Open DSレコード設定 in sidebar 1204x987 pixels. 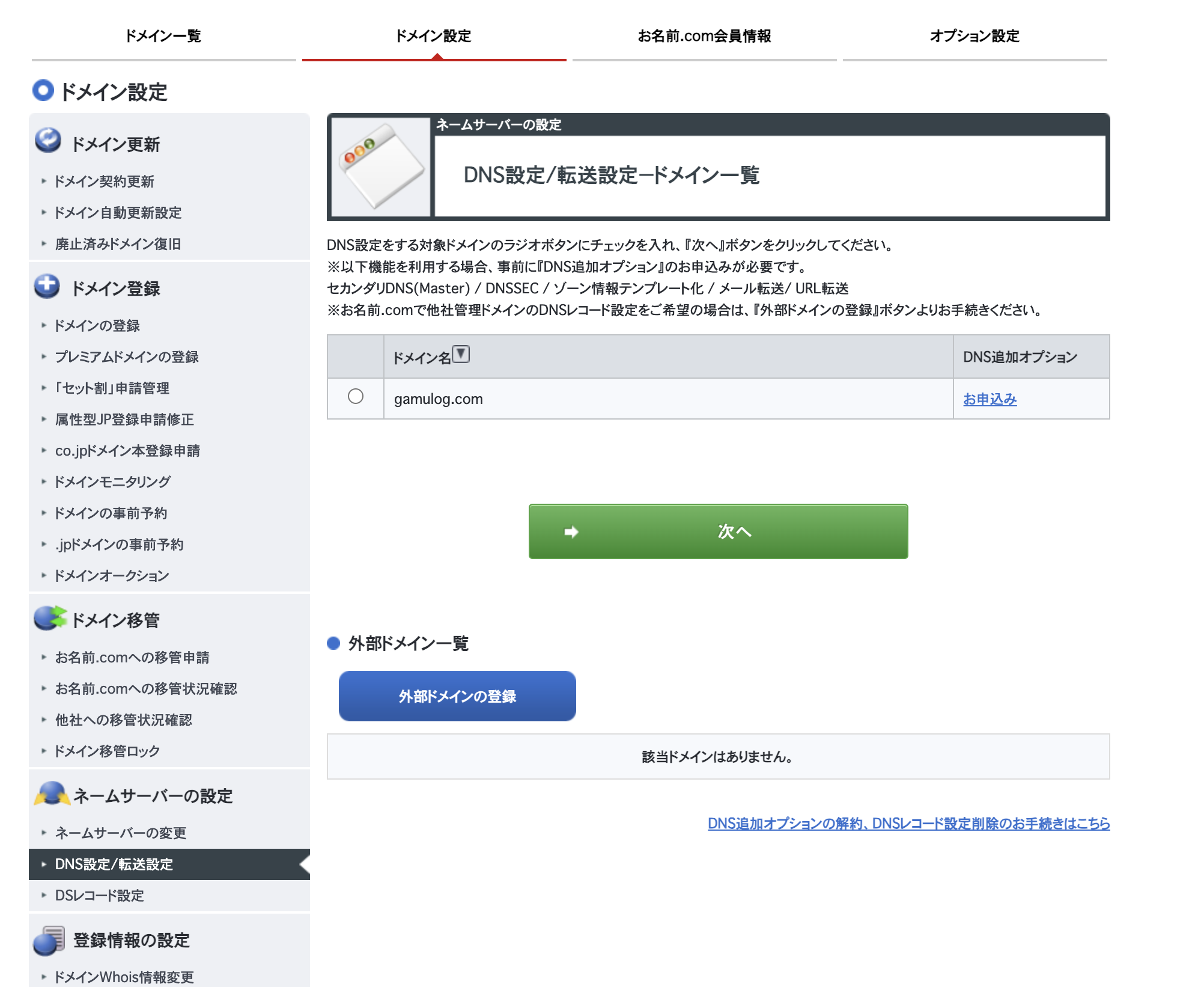[x=100, y=896]
